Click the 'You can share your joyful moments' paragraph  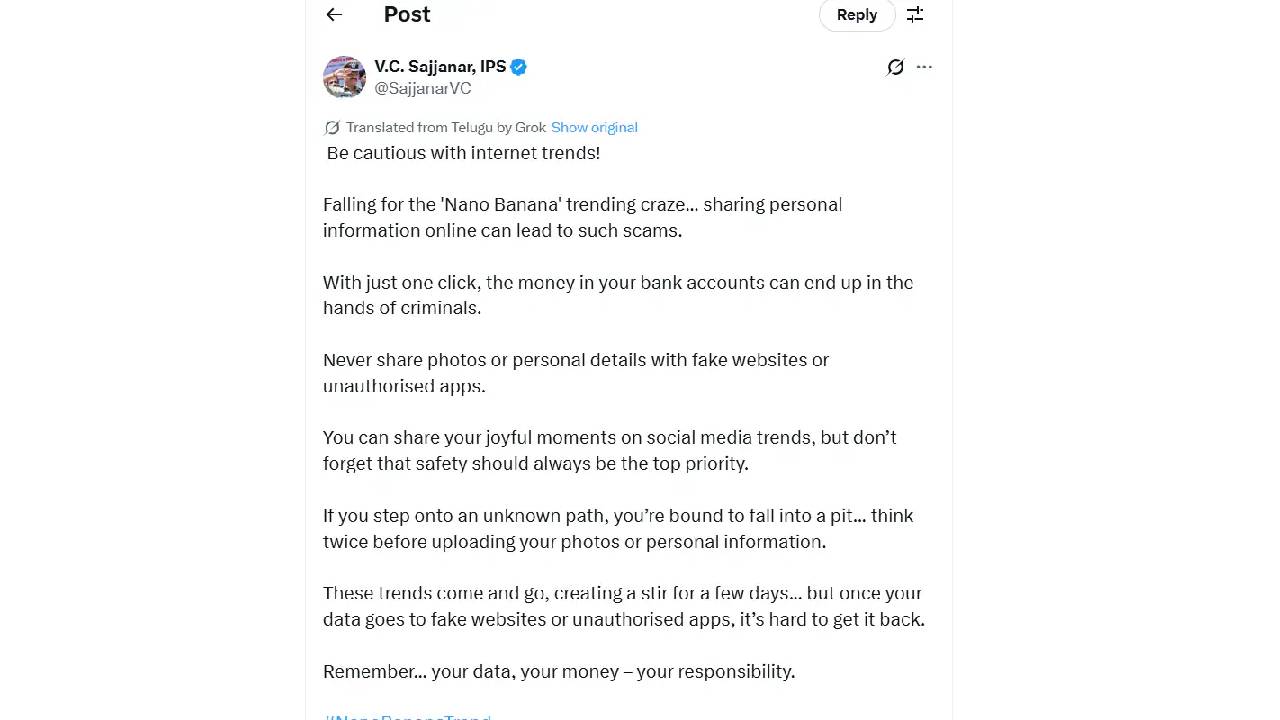coord(609,451)
